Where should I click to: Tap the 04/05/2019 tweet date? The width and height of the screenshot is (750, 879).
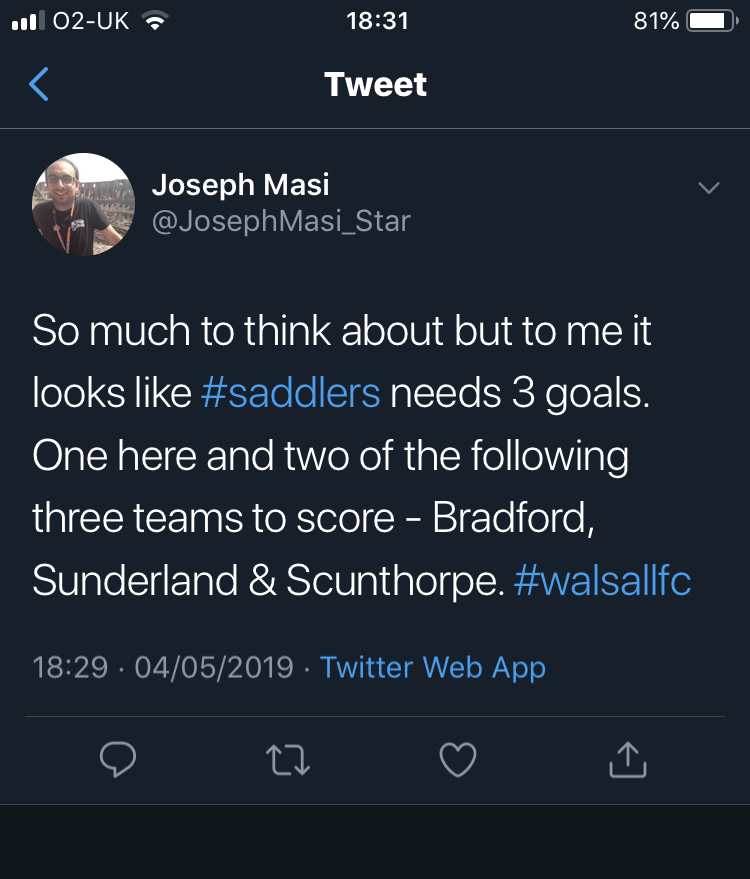point(214,667)
